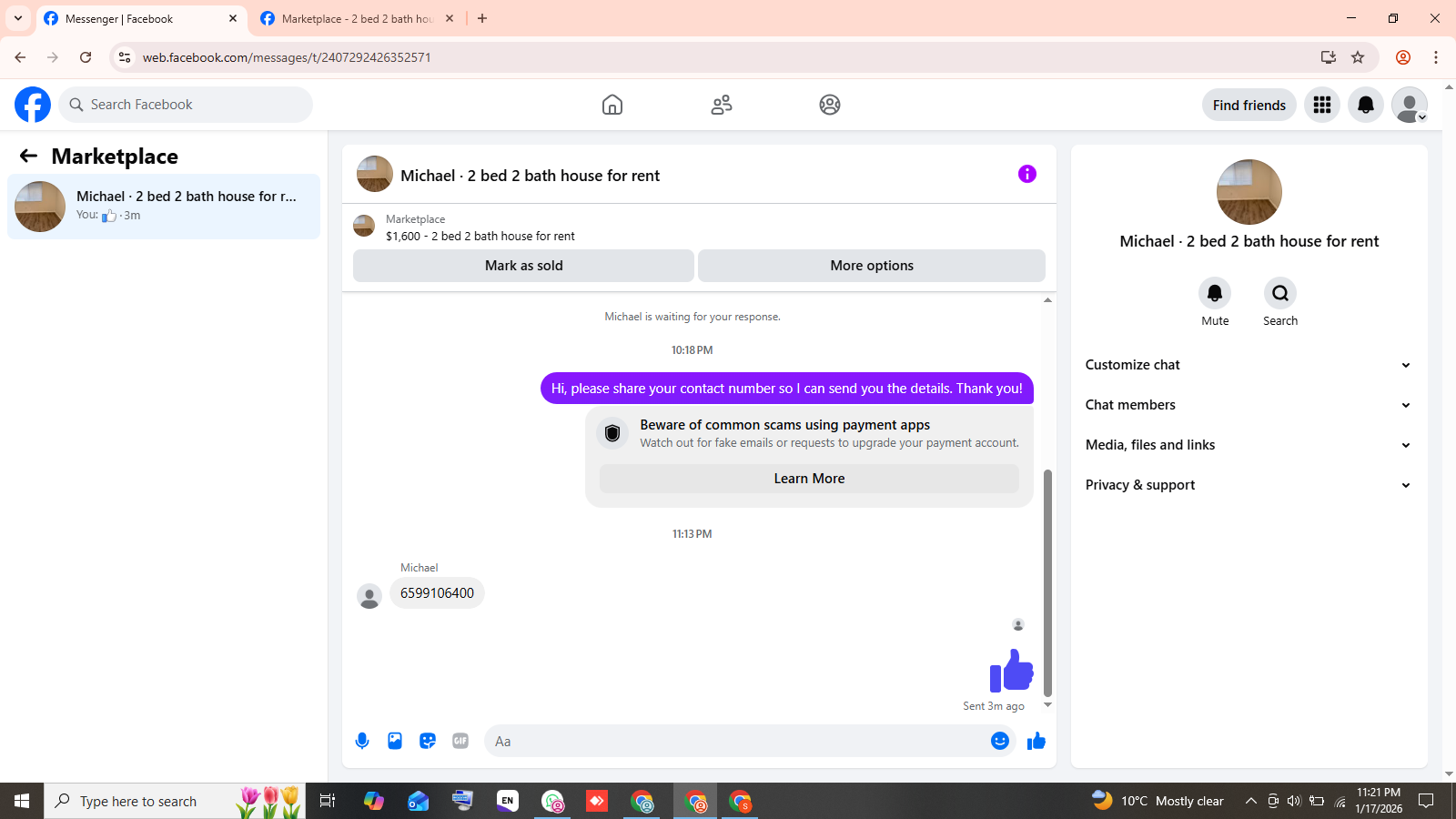Click the shield icon in scam warning
Screen dimensions: 1456x819
click(x=612, y=433)
